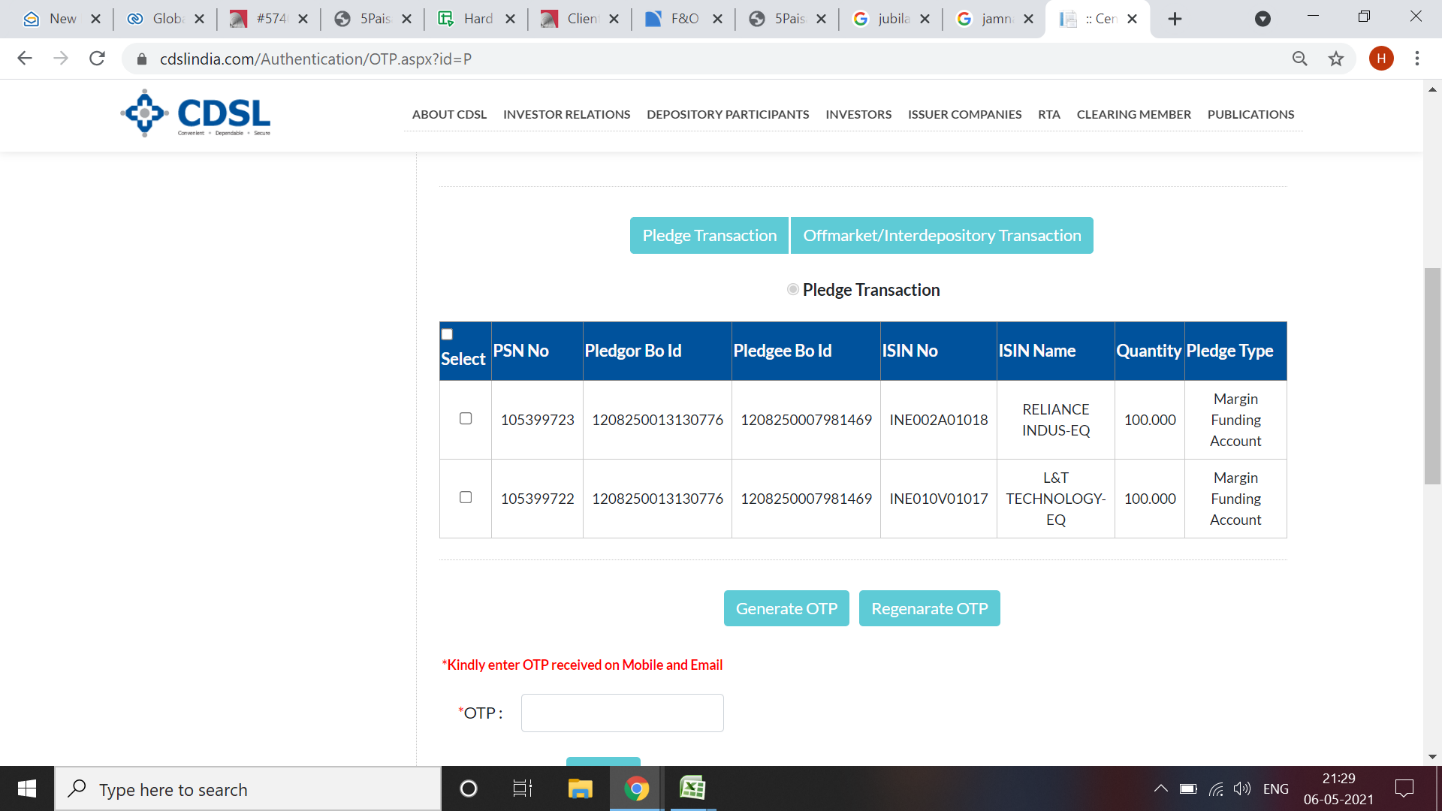
Task: Click the browser address bar URL
Action: 316,59
